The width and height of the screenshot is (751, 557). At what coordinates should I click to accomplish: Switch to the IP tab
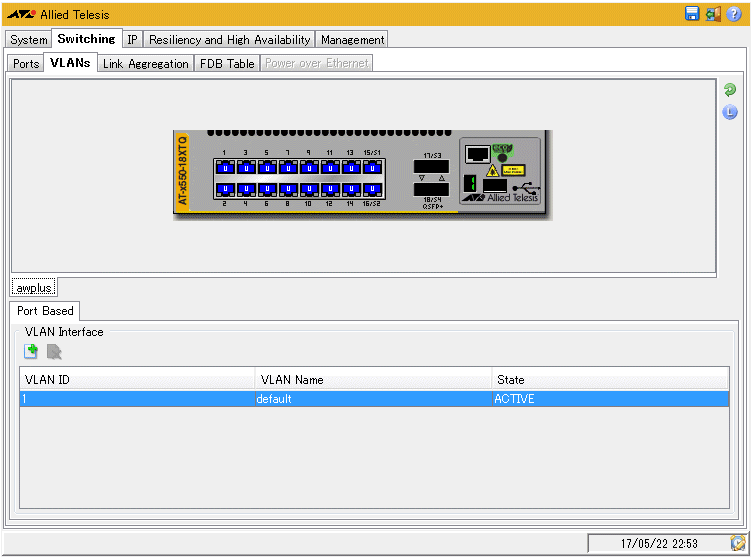click(x=132, y=40)
